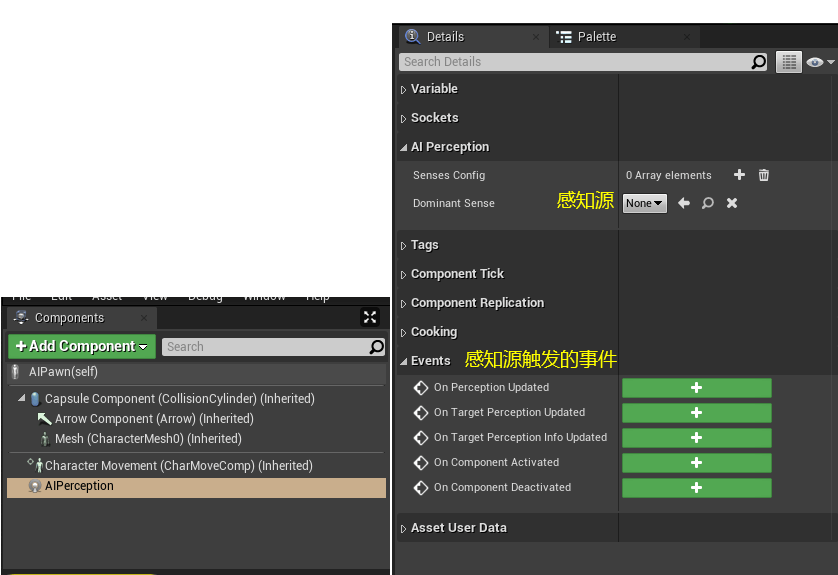This screenshot has width=838, height=575.
Task: Add the On Perception Updated event
Action: [696, 387]
